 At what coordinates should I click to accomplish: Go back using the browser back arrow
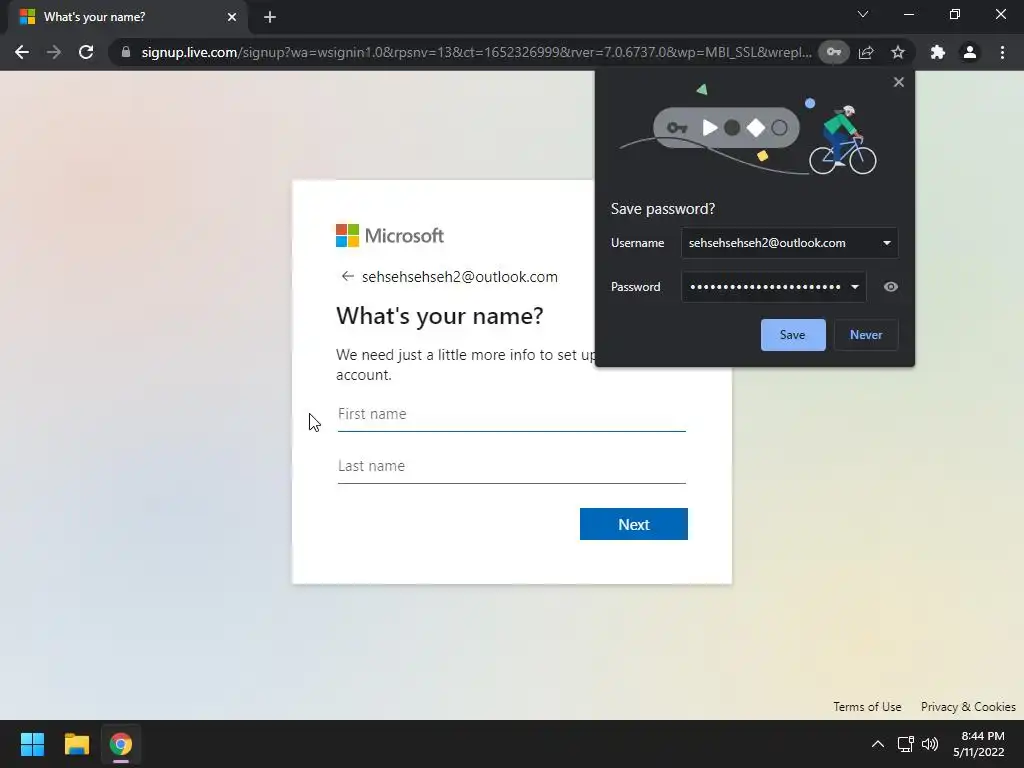pos(22,52)
